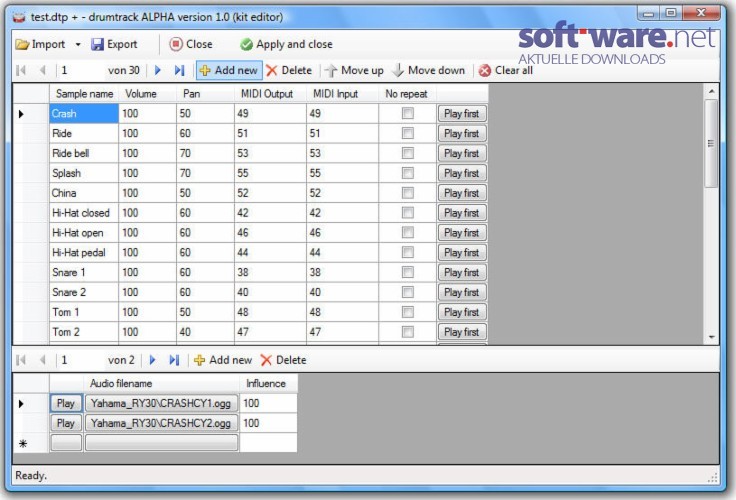Click Play first for Snare 2
The width and height of the screenshot is (736, 500).
click(x=462, y=292)
